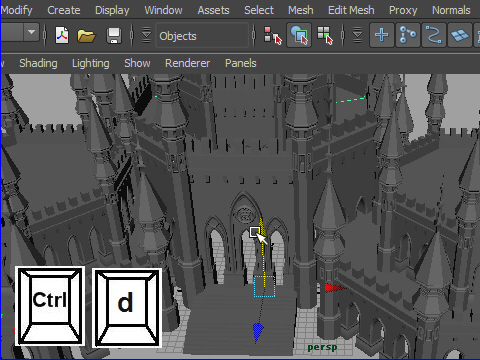Select by hierarchy mode icon
The image size is (480, 360).
[273, 35]
